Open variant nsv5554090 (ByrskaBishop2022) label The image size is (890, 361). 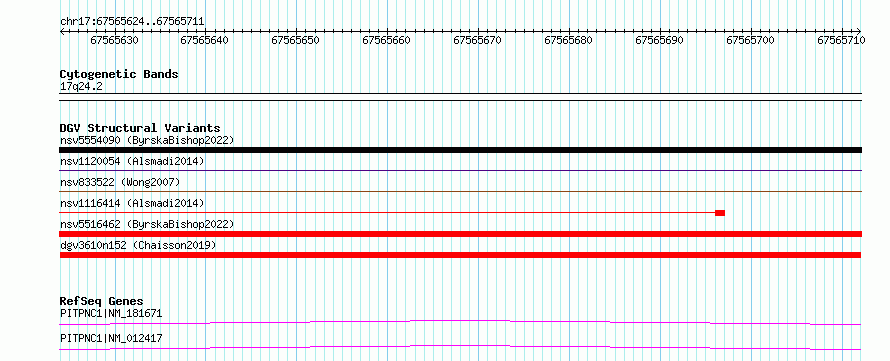coord(147,140)
